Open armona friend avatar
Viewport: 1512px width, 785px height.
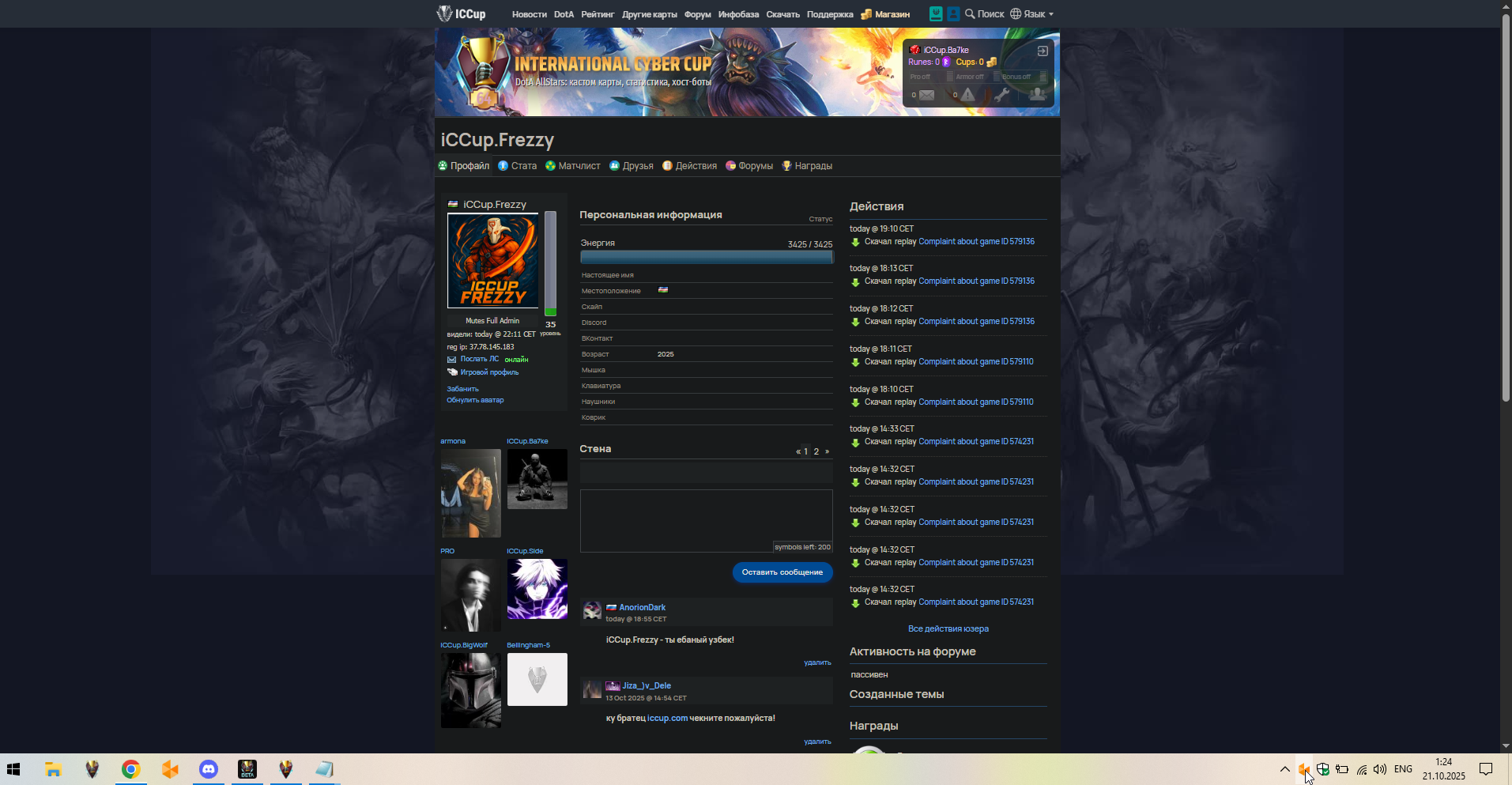(470, 493)
